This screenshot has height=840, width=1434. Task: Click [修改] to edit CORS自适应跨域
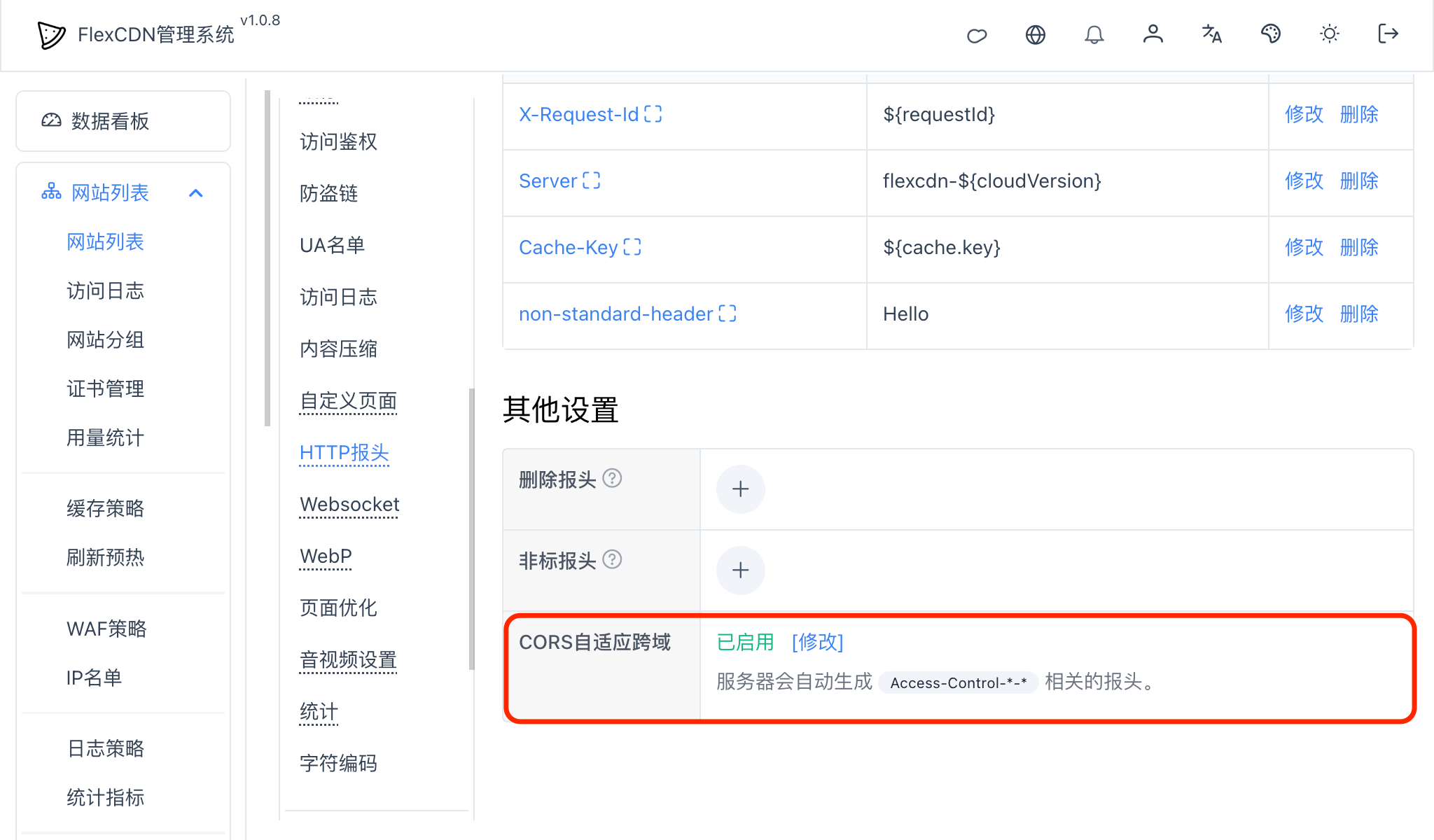(x=817, y=641)
